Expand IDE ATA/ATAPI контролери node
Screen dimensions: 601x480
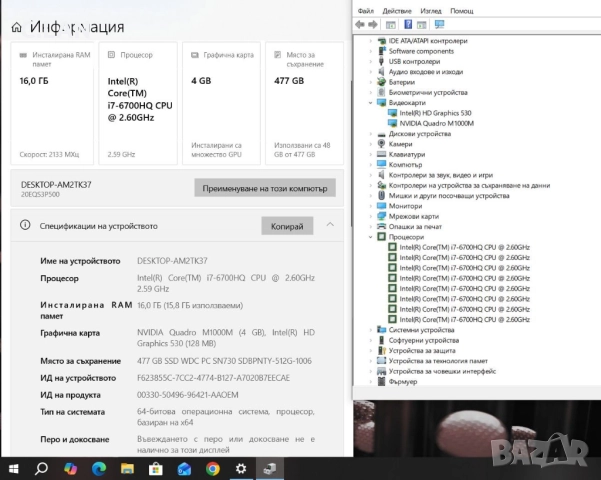point(370,41)
